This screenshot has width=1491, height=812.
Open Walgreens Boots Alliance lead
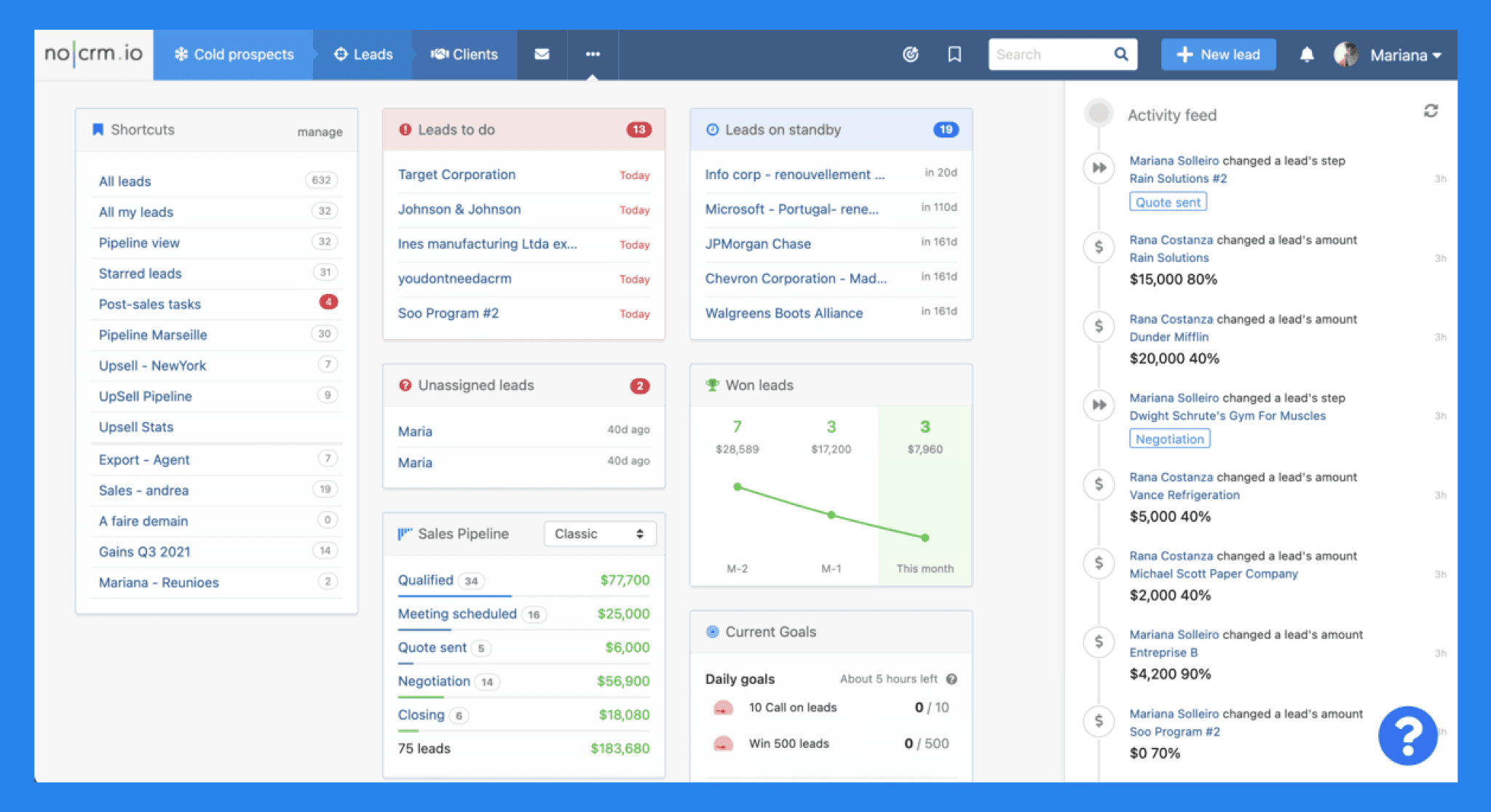tap(784, 313)
